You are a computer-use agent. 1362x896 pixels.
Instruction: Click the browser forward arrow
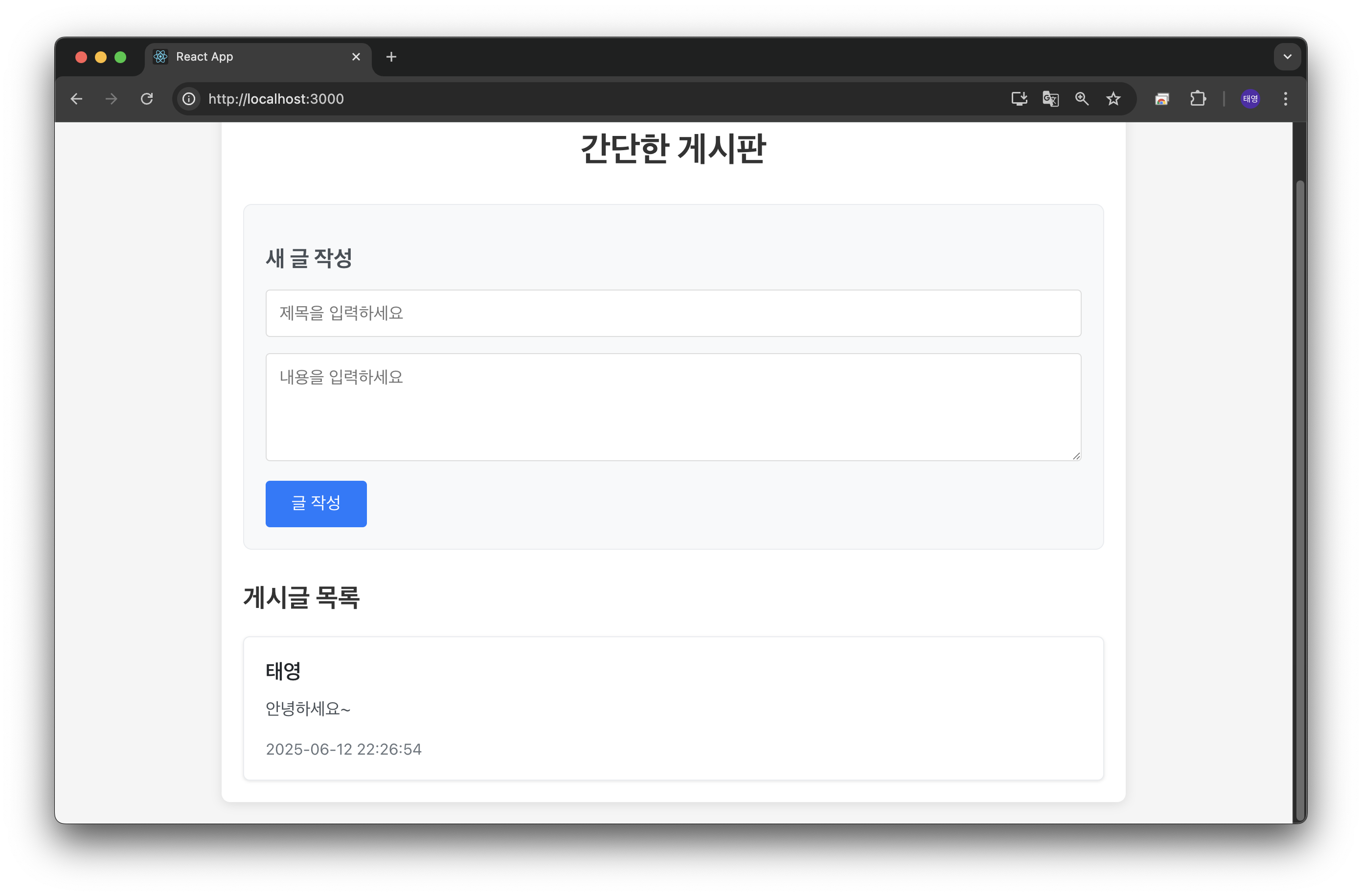(112, 99)
